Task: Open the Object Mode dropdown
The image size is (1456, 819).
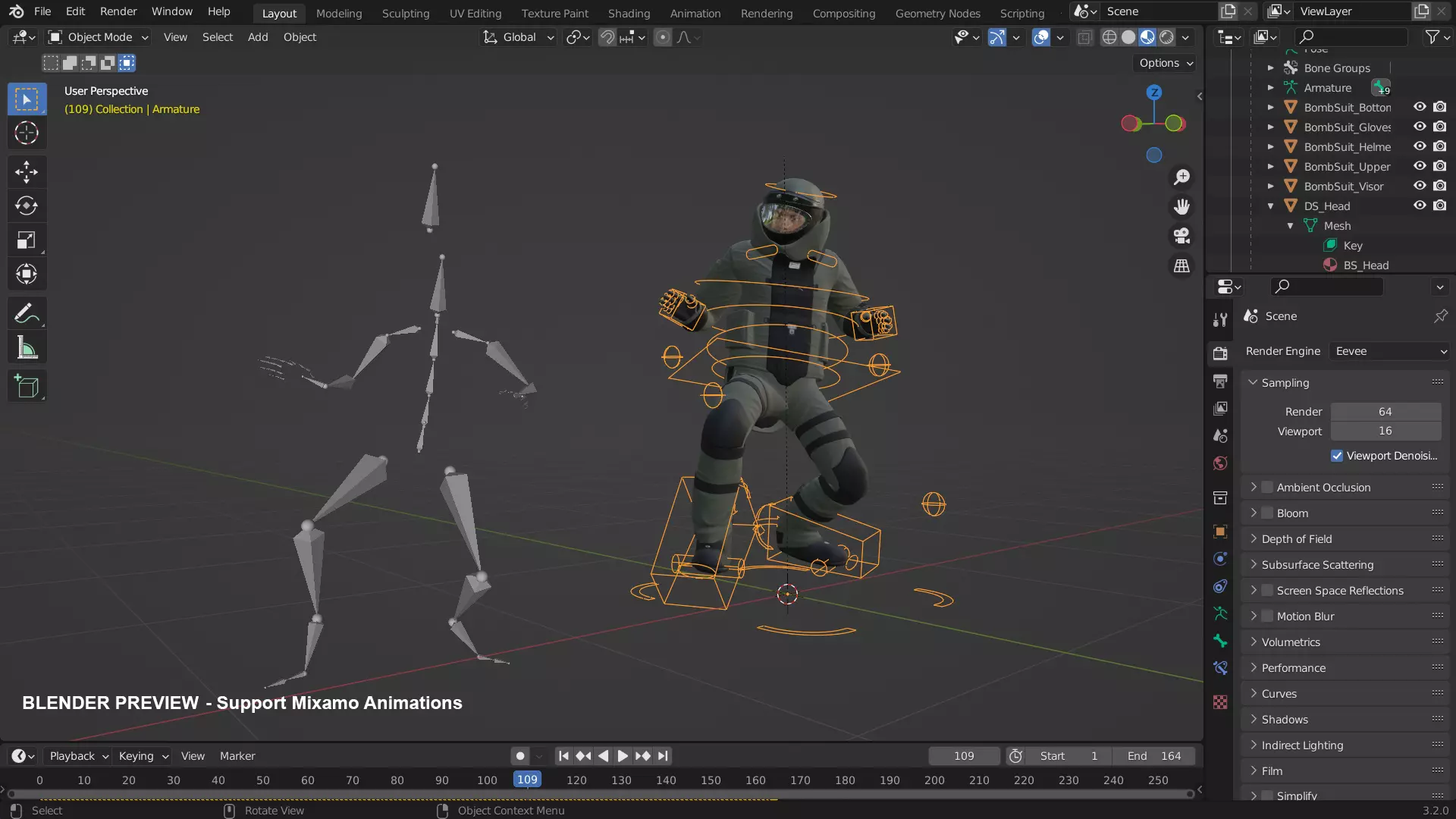Action: (x=99, y=37)
